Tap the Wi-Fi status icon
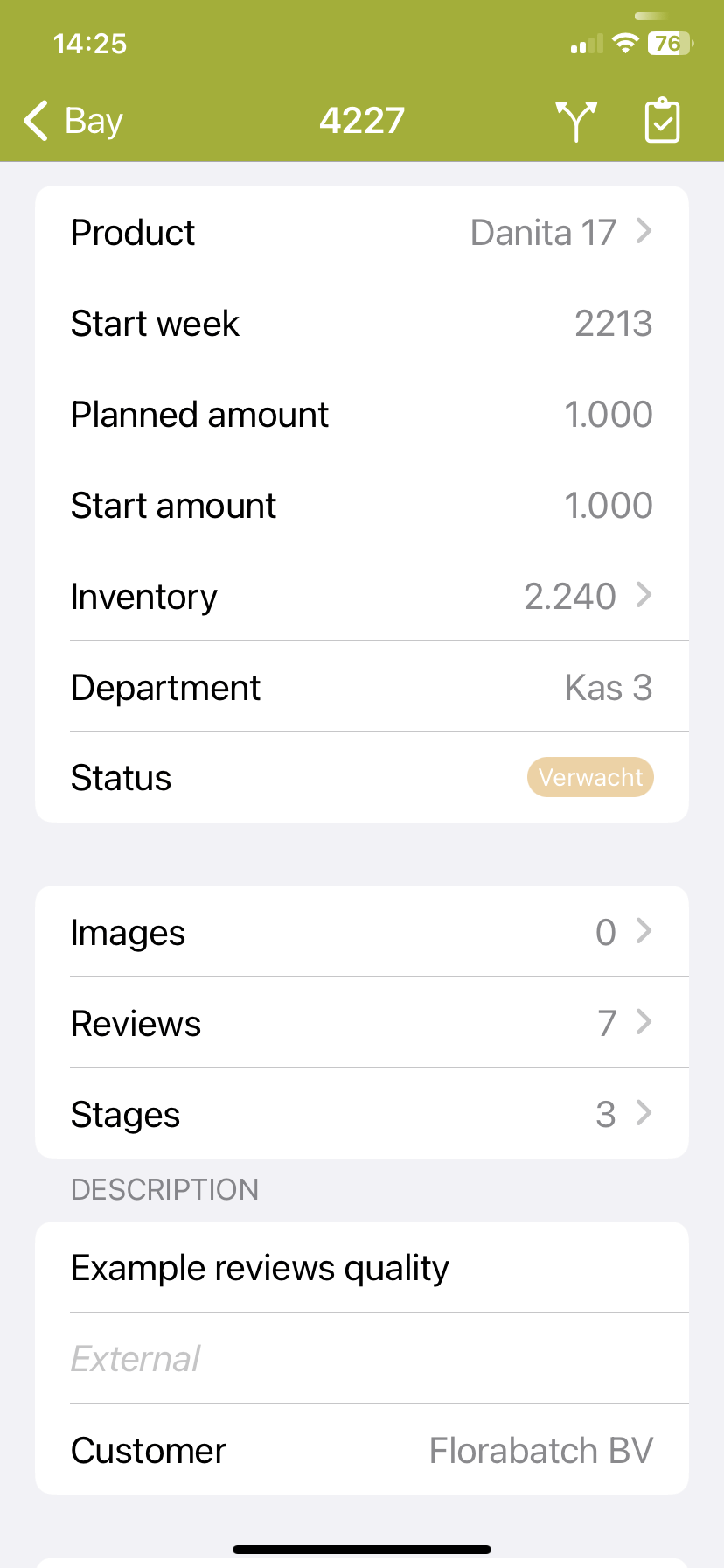Image resolution: width=724 pixels, height=1568 pixels. 625,44
